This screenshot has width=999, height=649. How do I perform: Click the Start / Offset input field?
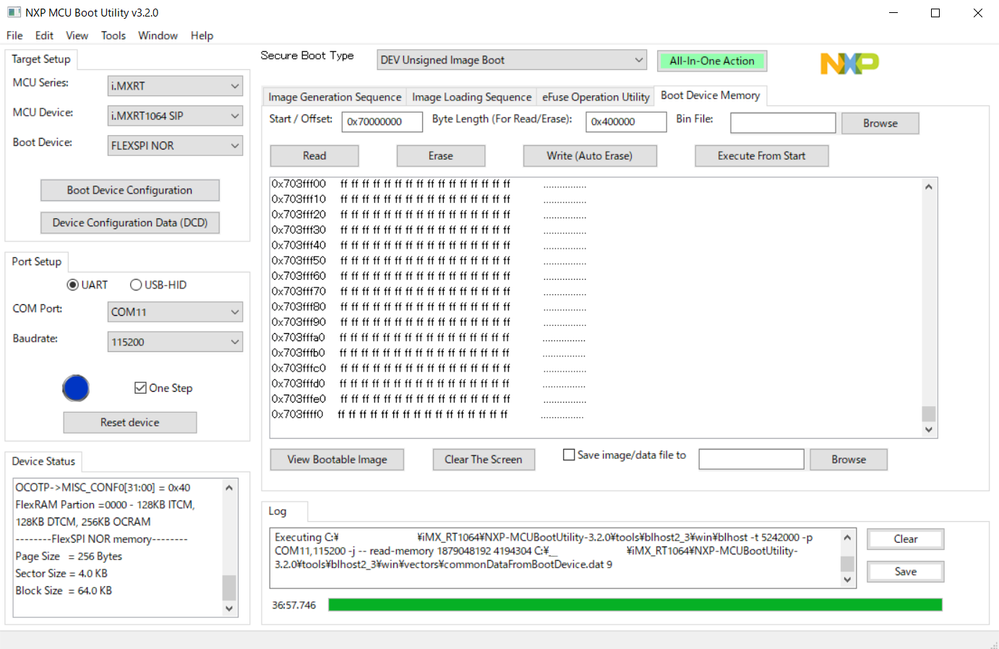click(382, 122)
